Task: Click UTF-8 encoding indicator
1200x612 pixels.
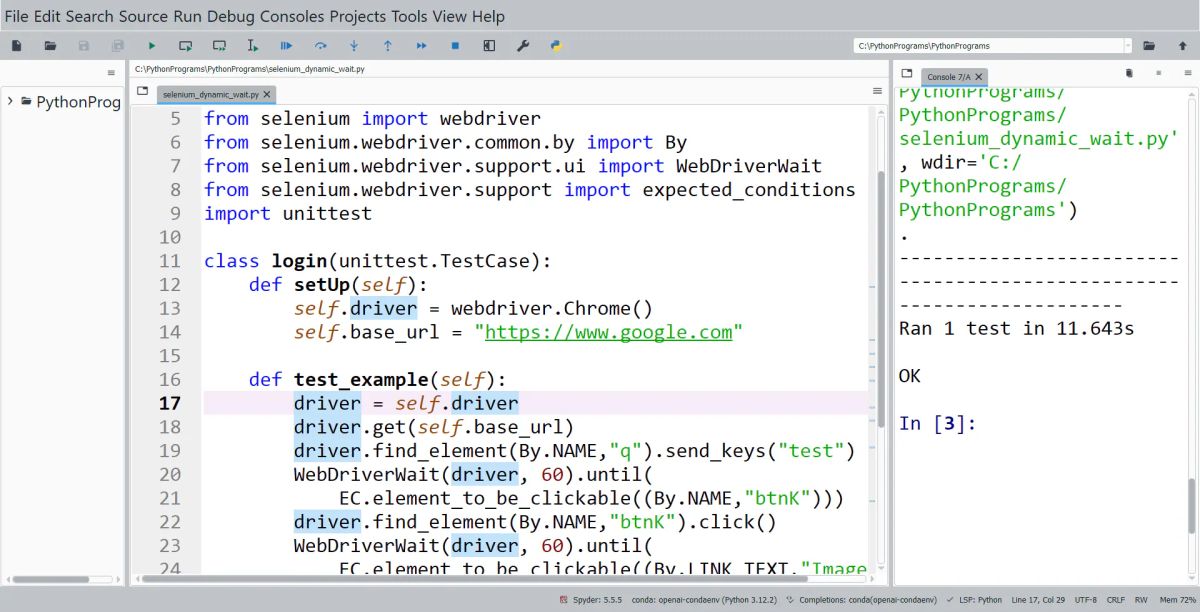Action: [1085, 600]
